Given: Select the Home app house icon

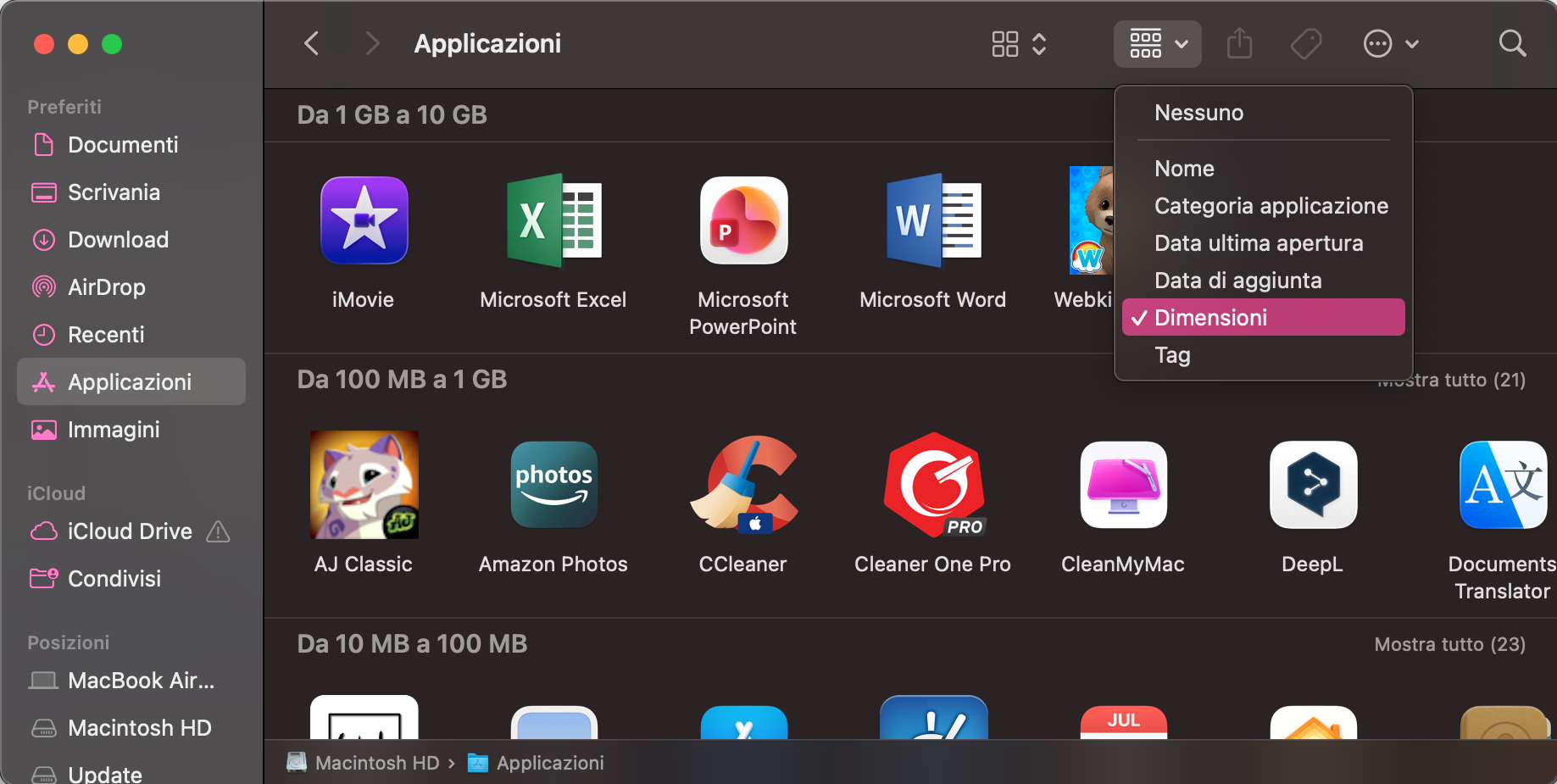Looking at the screenshot, I should coord(1313,722).
